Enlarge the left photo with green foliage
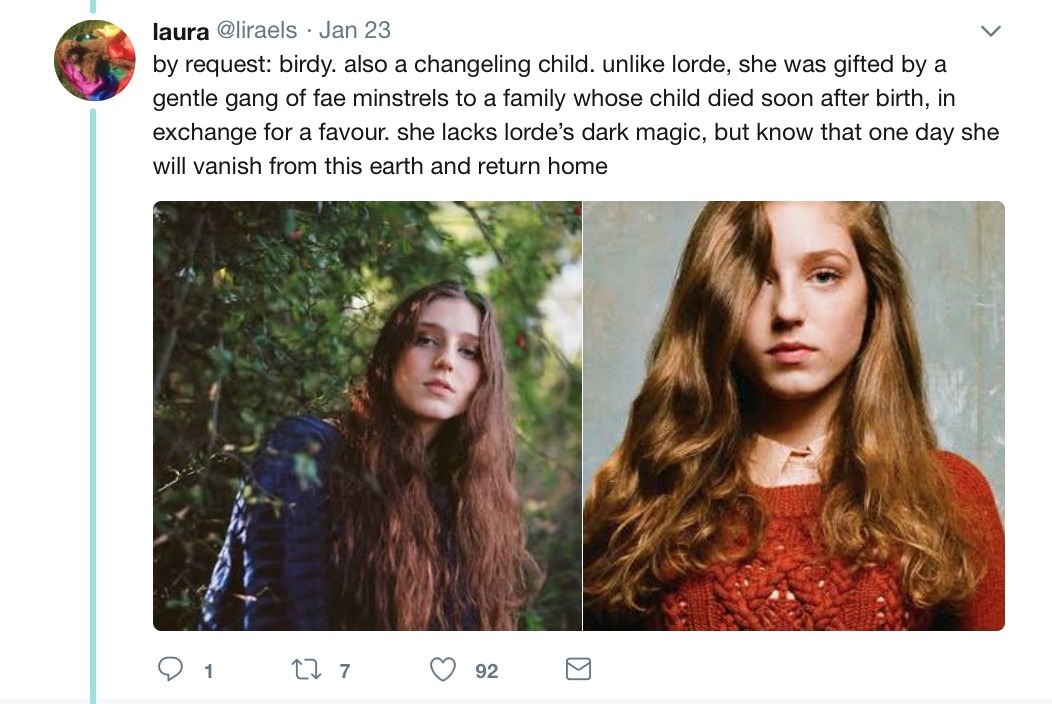The image size is (1052, 704). pos(367,415)
